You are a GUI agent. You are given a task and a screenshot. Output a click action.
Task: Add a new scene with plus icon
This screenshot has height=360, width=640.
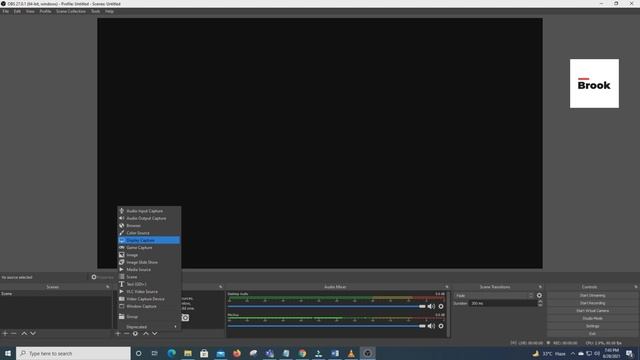pyautogui.click(x=5, y=333)
